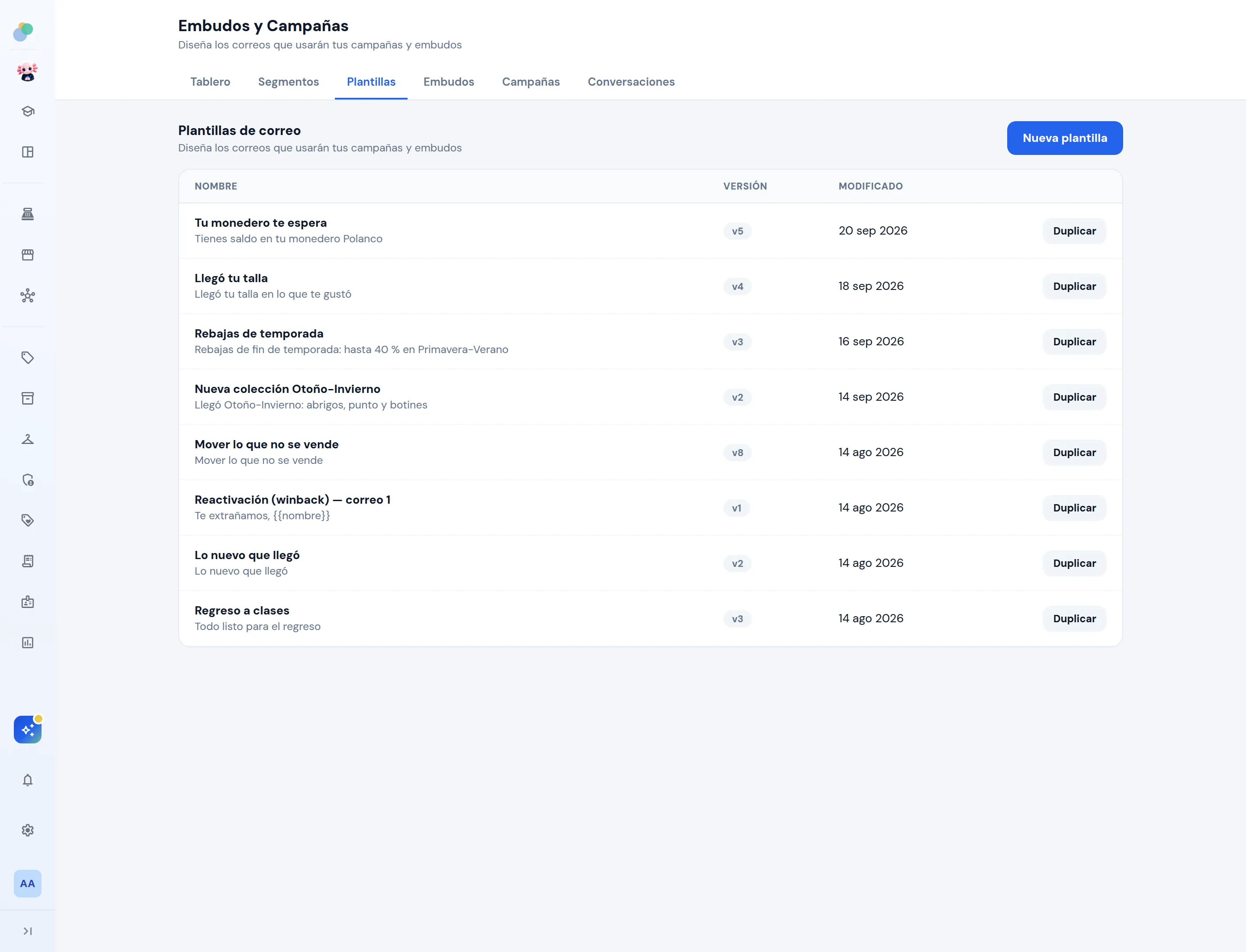Launch the sparkles AI assistant button
Image resolution: width=1246 pixels, height=952 pixels.
[x=28, y=729]
